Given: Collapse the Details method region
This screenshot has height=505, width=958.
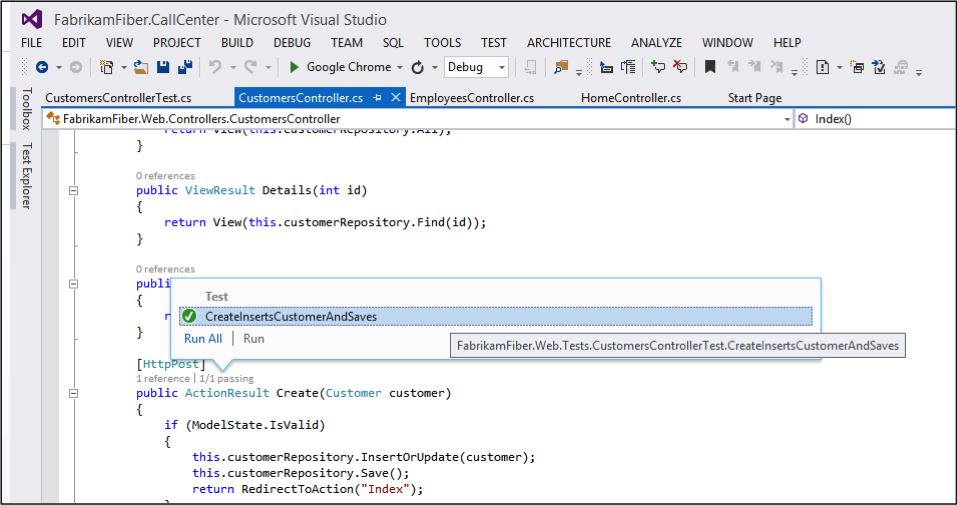Looking at the screenshot, I should [73, 191].
